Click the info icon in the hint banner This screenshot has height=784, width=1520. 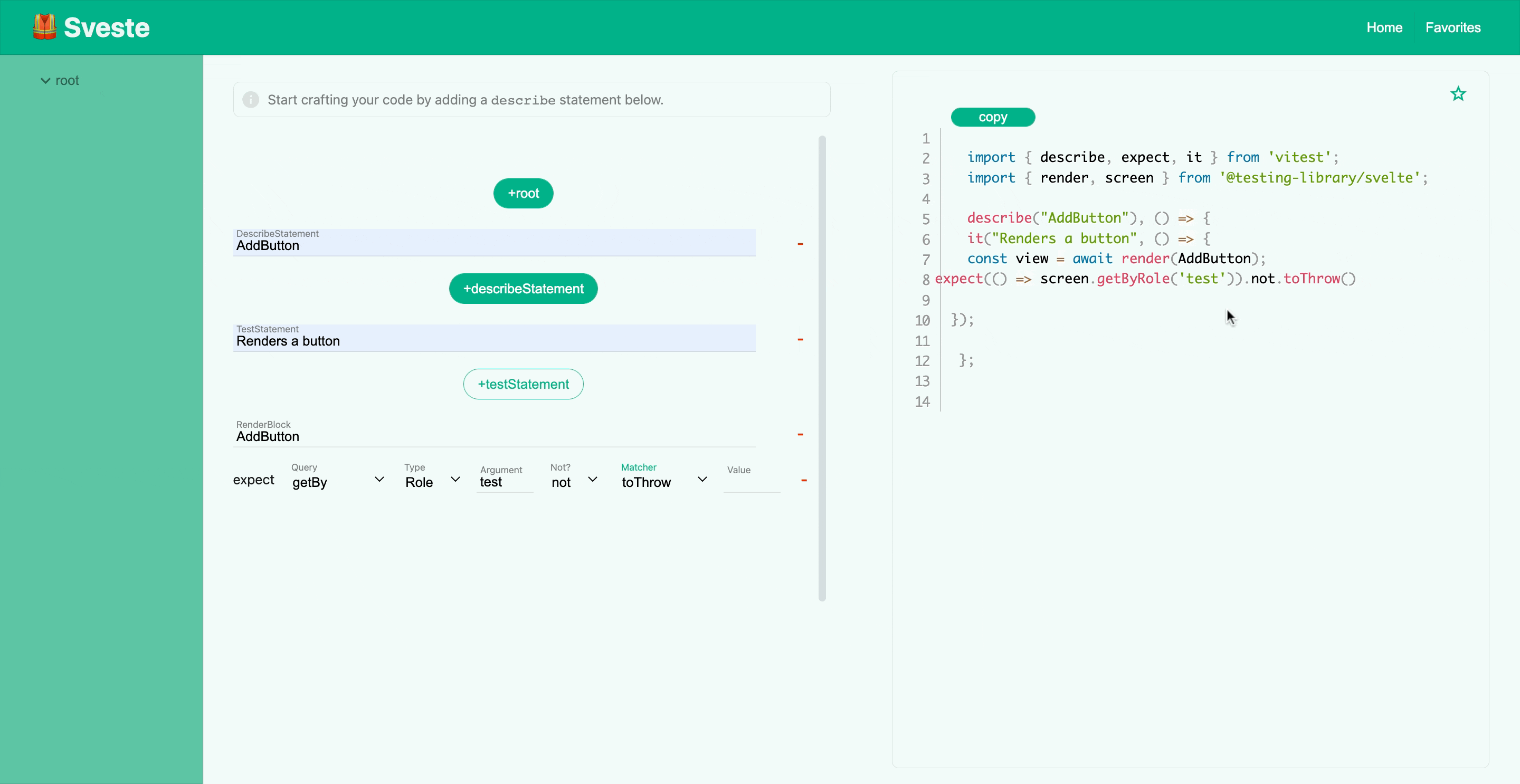251,100
